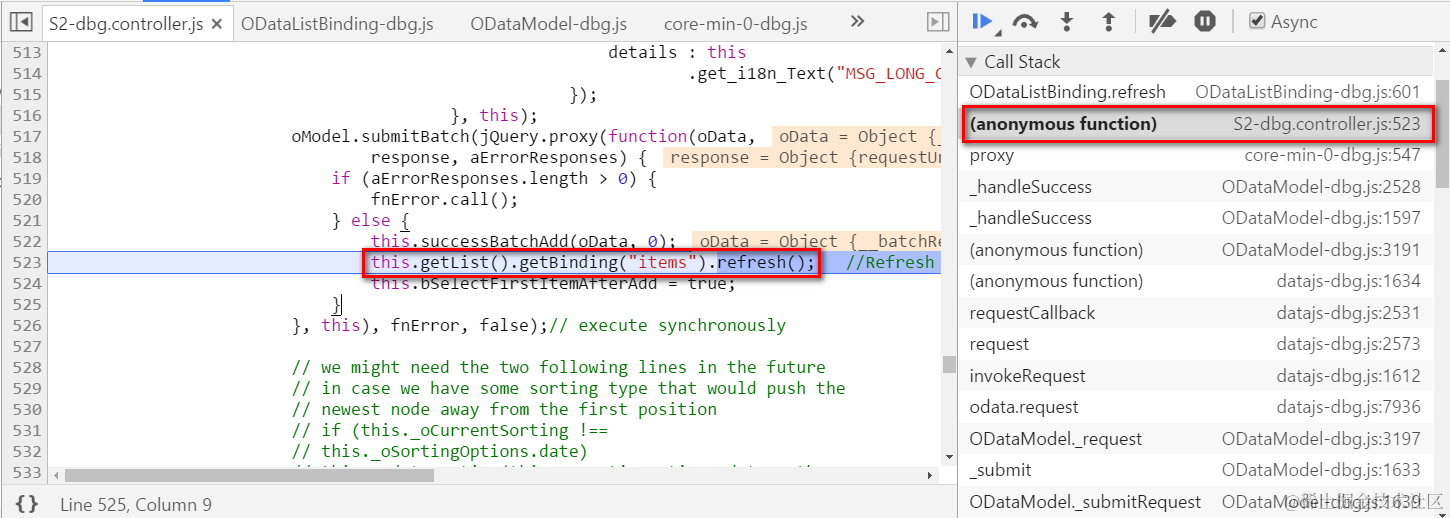Screen dimensions: 1450x518
Task: Select odata.request stack frame
Action: pos(1196,407)
